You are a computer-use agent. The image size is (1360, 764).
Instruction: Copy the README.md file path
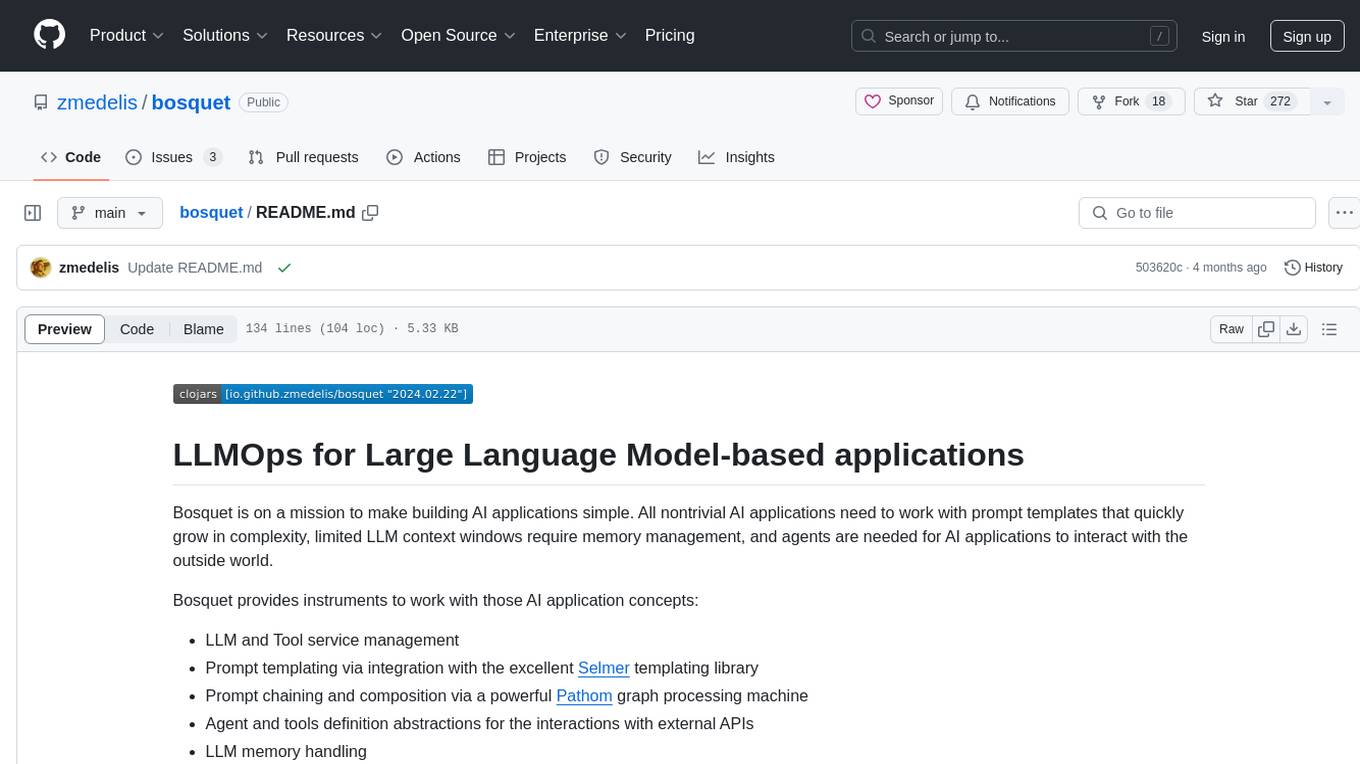pyautogui.click(x=371, y=212)
